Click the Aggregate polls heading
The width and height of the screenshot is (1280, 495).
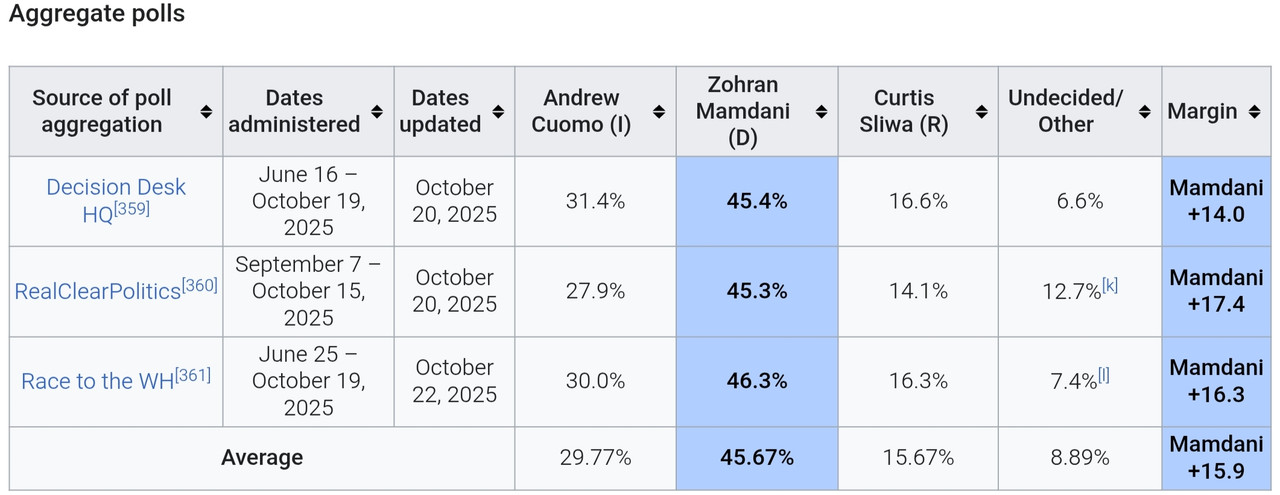coord(97,14)
